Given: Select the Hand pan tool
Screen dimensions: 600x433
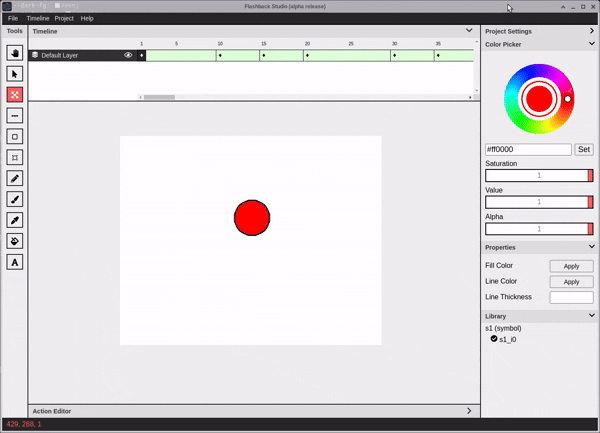Looking at the screenshot, I should (x=15, y=53).
